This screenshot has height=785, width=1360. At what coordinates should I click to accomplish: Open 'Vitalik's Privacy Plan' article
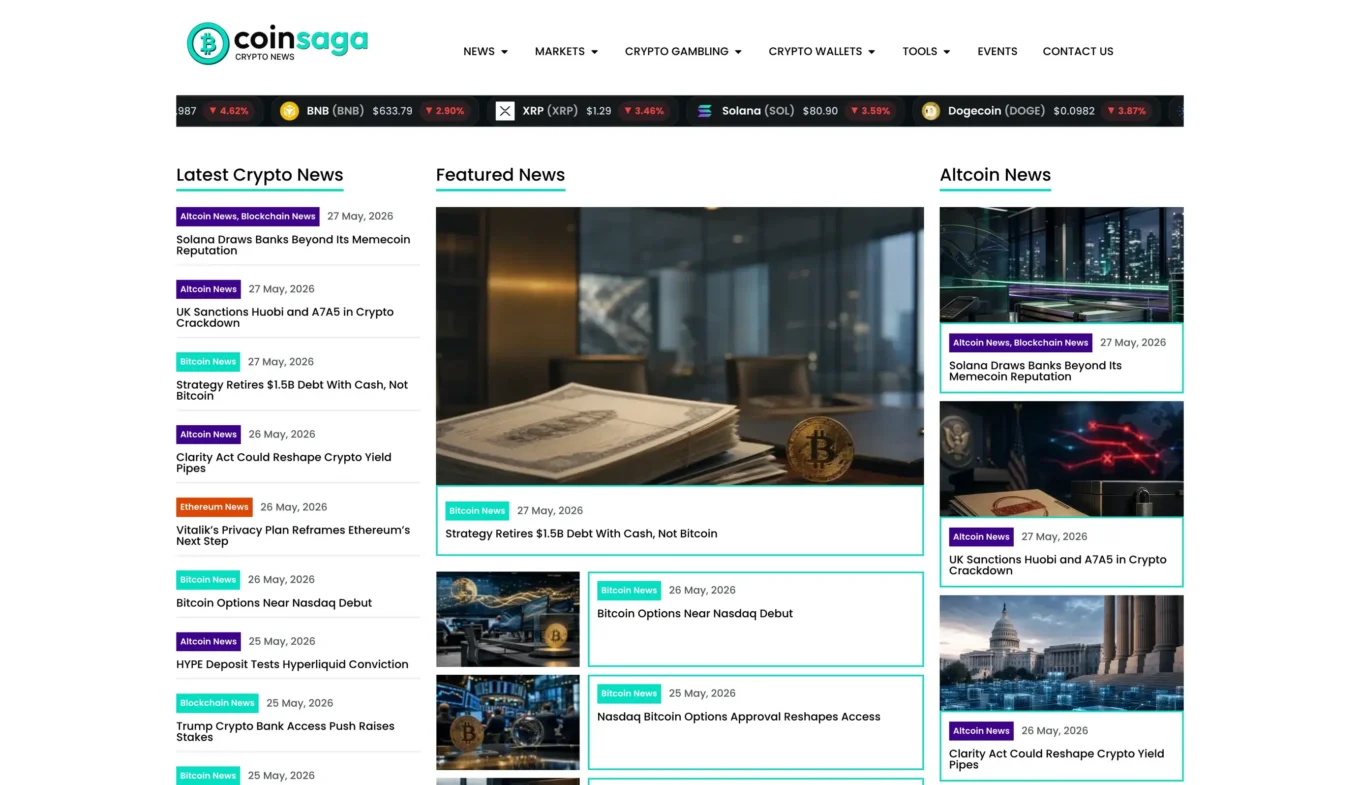(x=293, y=535)
